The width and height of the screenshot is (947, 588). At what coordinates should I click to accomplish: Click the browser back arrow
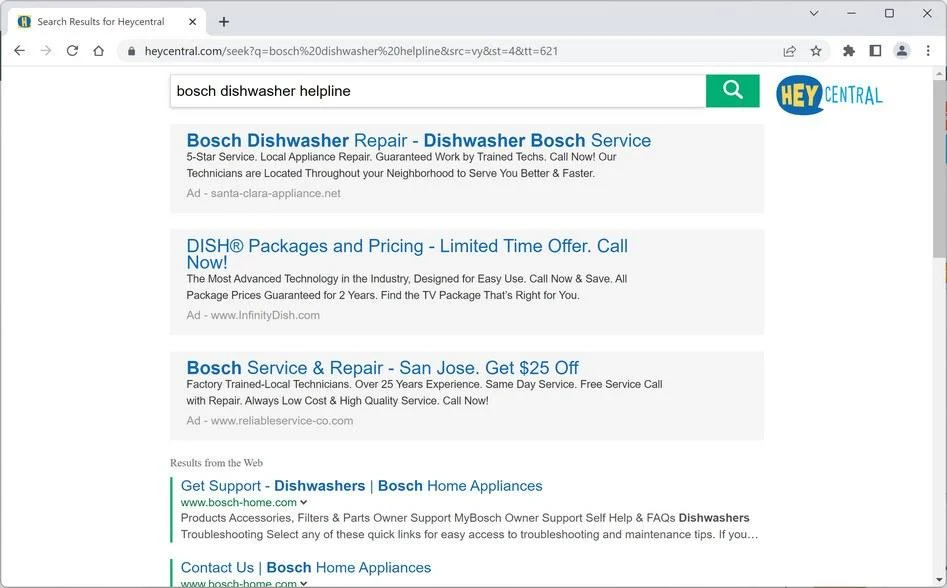[19, 51]
